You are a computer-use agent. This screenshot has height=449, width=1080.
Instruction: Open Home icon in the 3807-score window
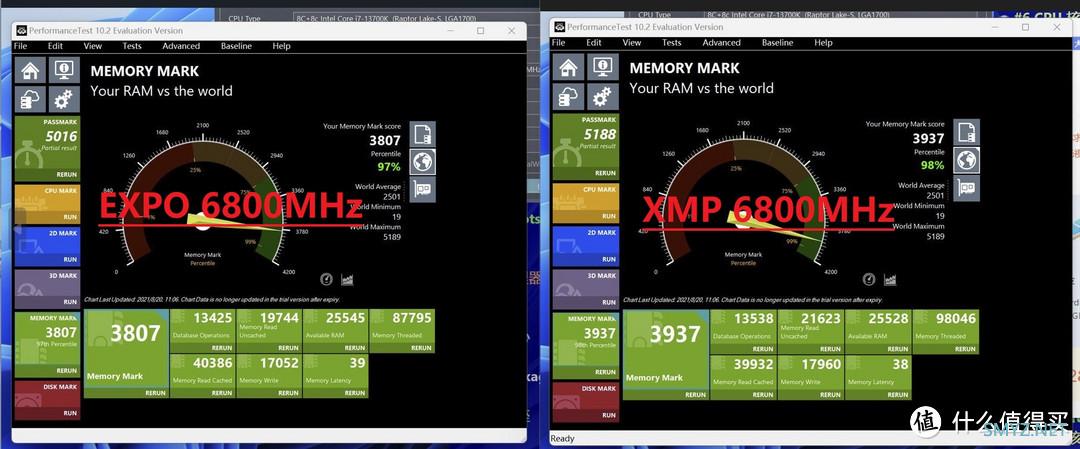(x=30, y=70)
